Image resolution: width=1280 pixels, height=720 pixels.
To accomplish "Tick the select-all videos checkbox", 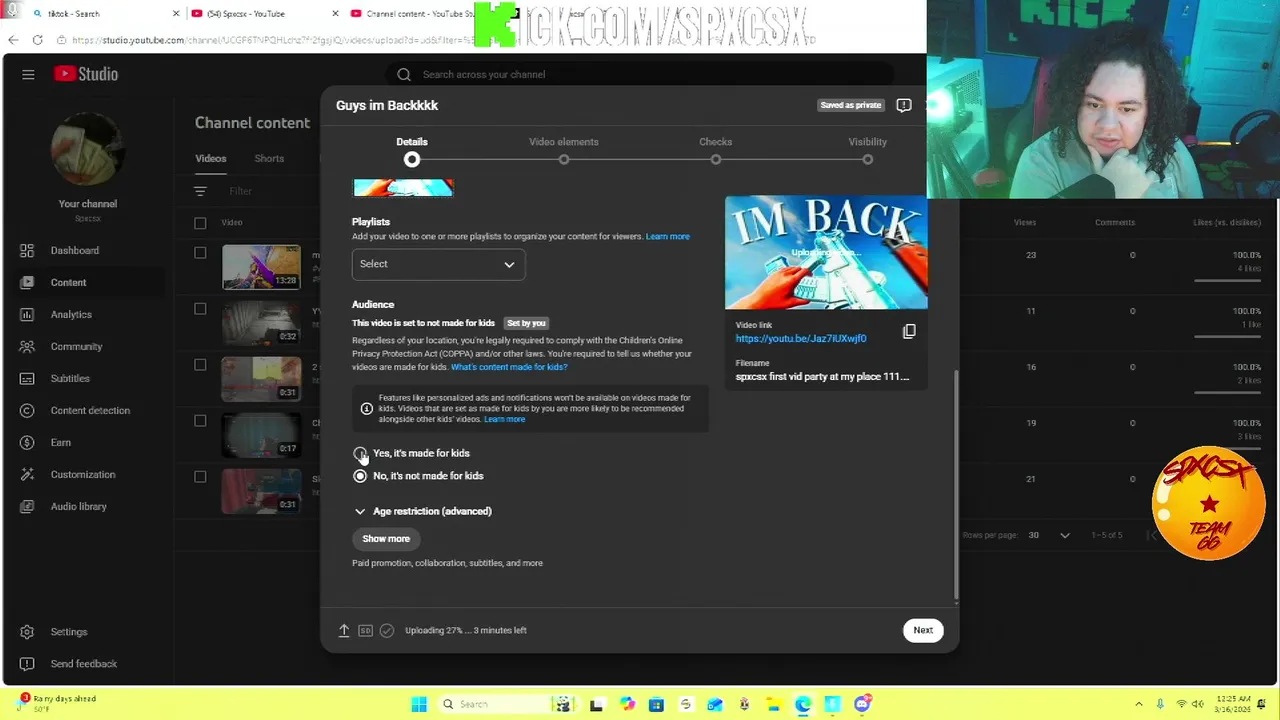I will point(200,223).
